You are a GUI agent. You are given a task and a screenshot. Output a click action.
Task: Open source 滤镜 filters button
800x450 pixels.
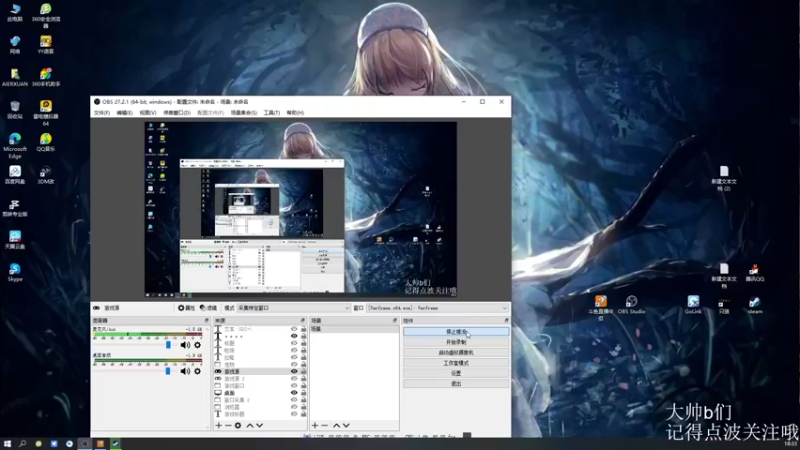tap(208, 308)
